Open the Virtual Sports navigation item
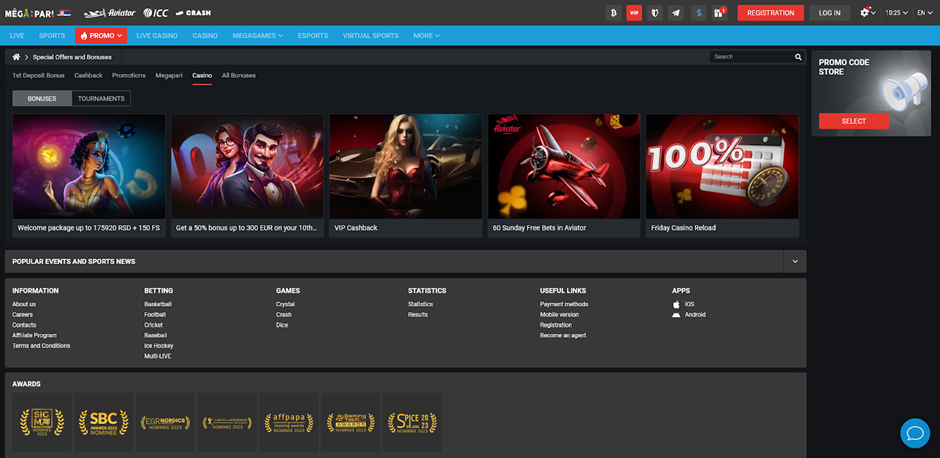Screen dimensions: 940x458 370,35
